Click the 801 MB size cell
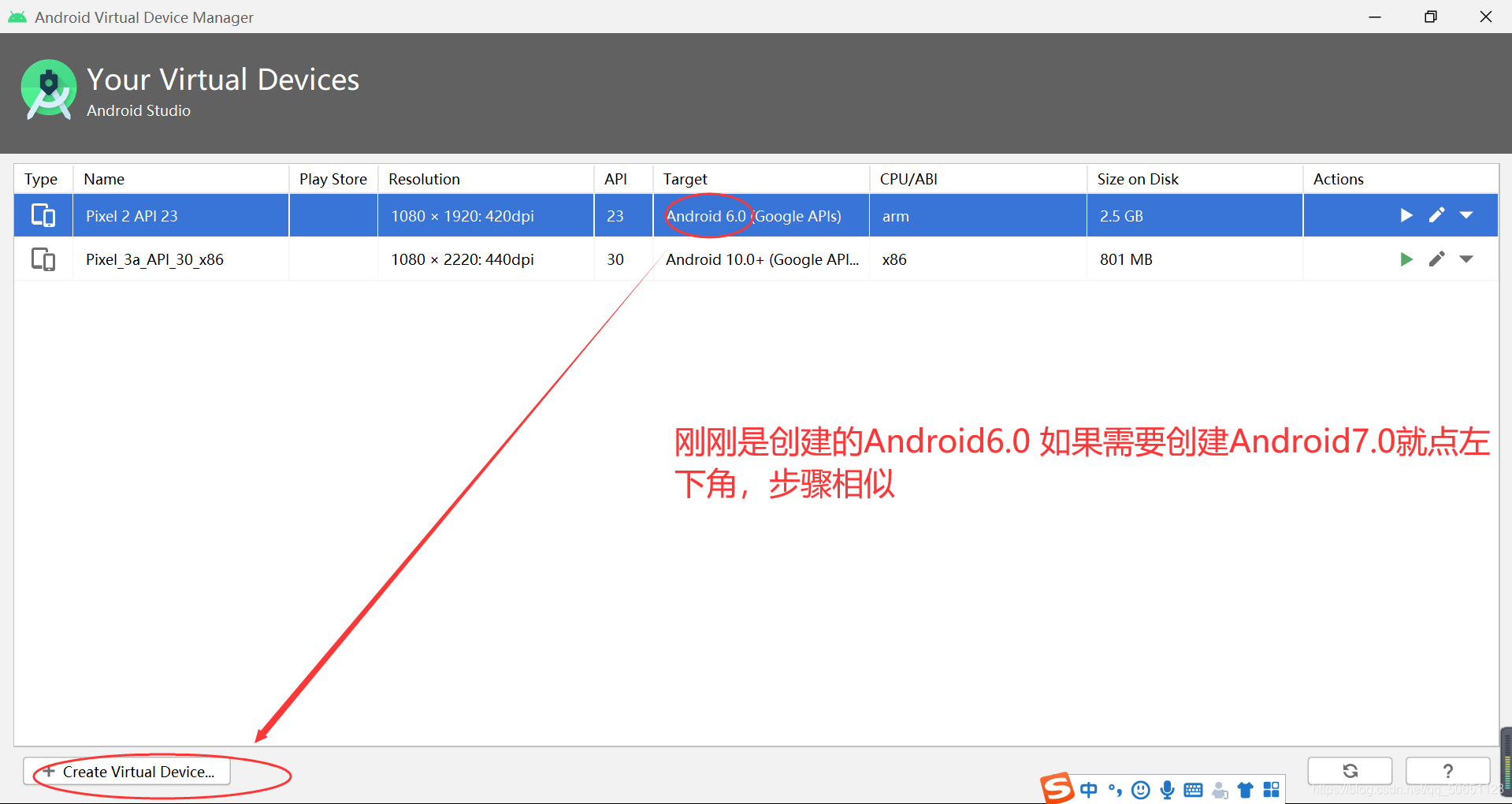 [x=1194, y=259]
